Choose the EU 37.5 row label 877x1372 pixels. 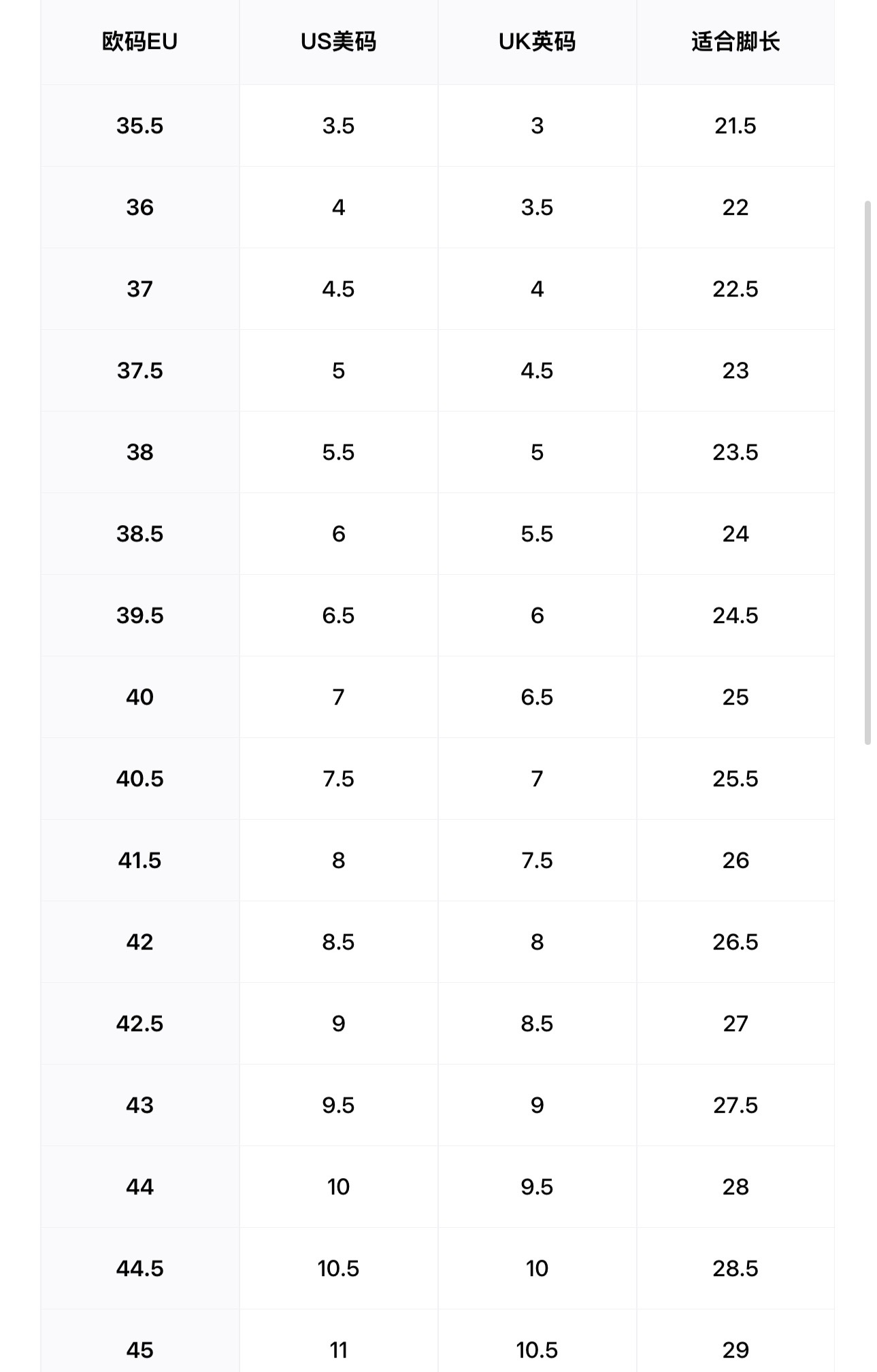(x=139, y=371)
